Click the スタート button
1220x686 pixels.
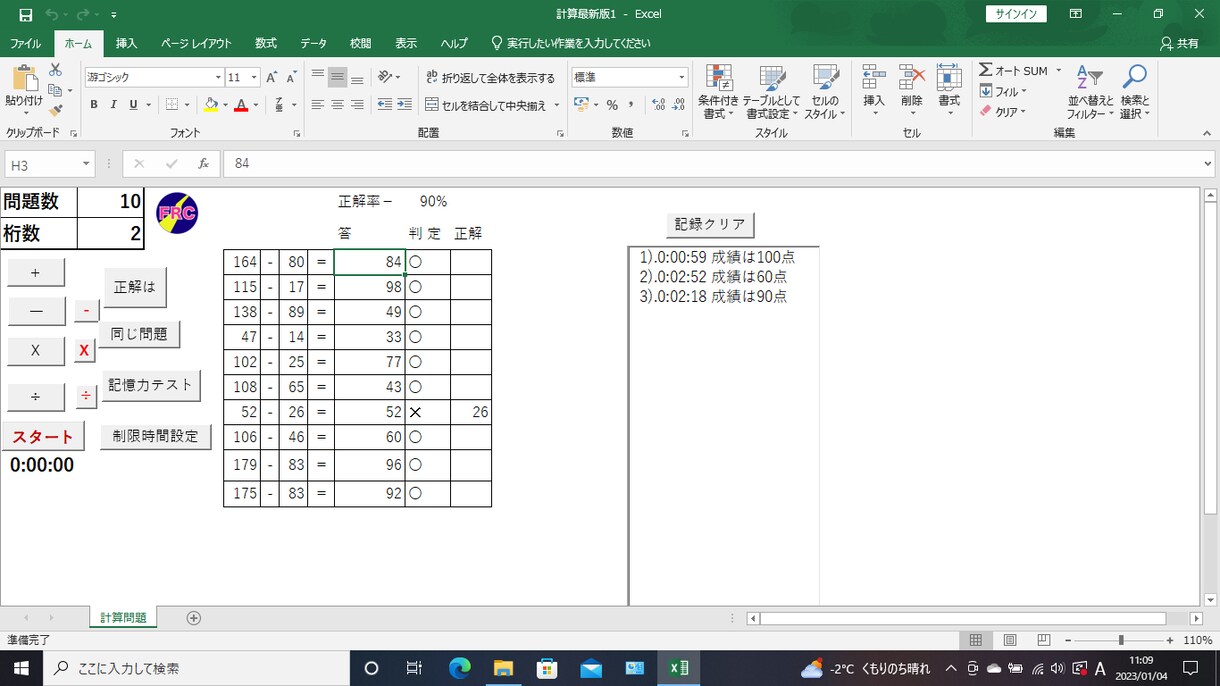tap(43, 437)
